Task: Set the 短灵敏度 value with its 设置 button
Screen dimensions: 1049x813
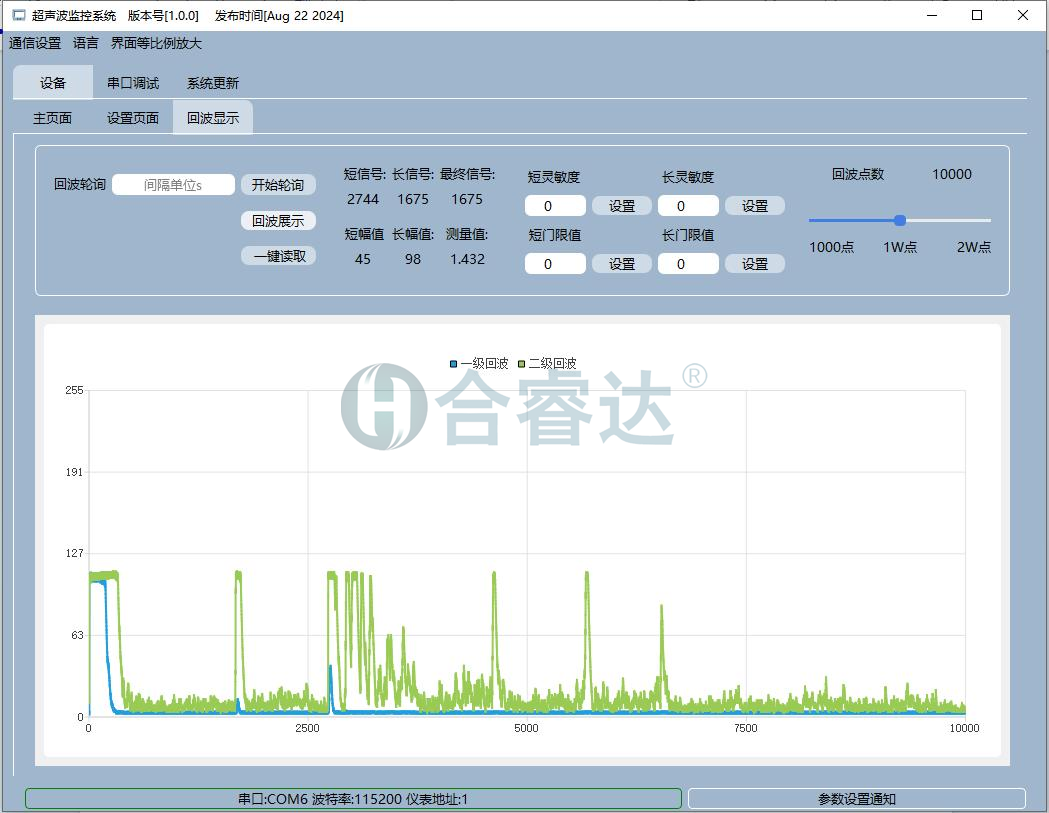Action: (x=621, y=205)
